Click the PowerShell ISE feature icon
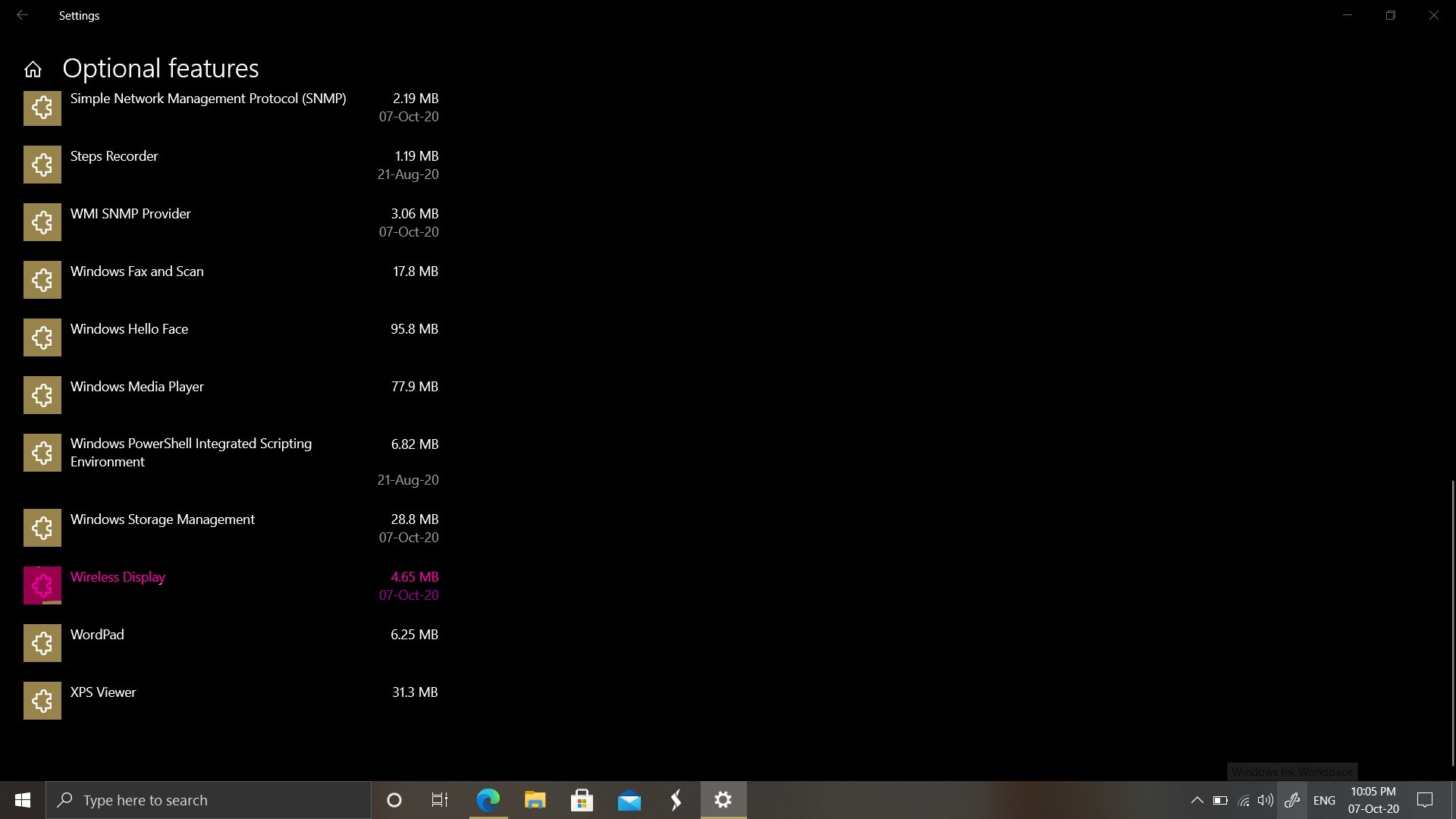Screen dimensions: 1456x819 42,453
